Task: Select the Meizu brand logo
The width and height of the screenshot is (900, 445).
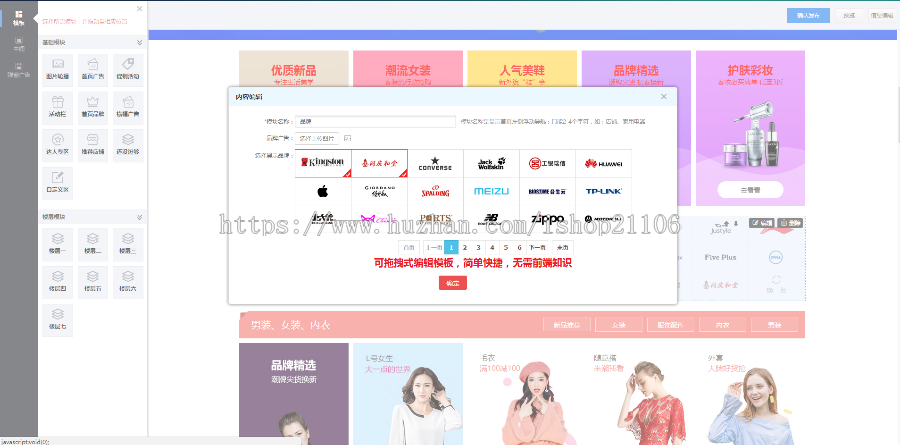Action: 491,191
